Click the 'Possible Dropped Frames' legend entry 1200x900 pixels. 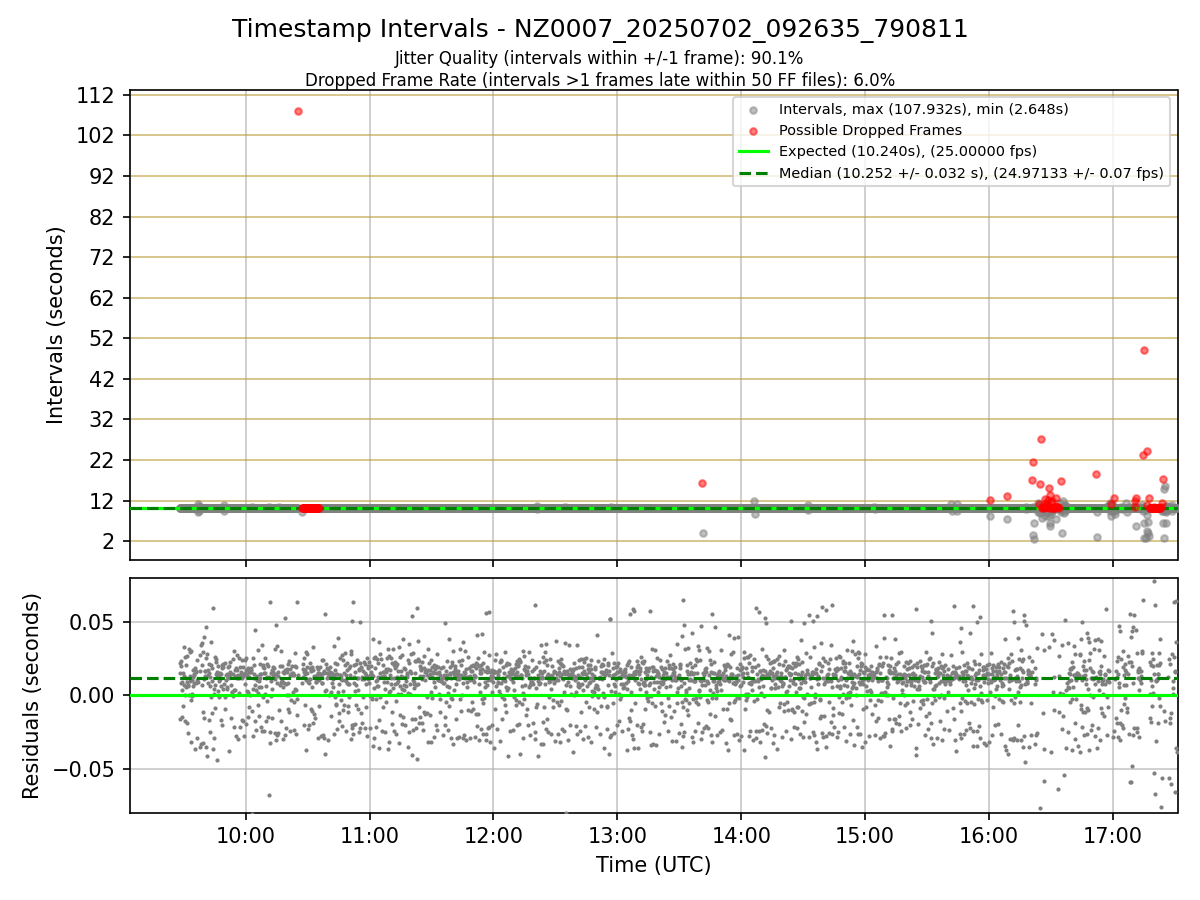coord(870,130)
